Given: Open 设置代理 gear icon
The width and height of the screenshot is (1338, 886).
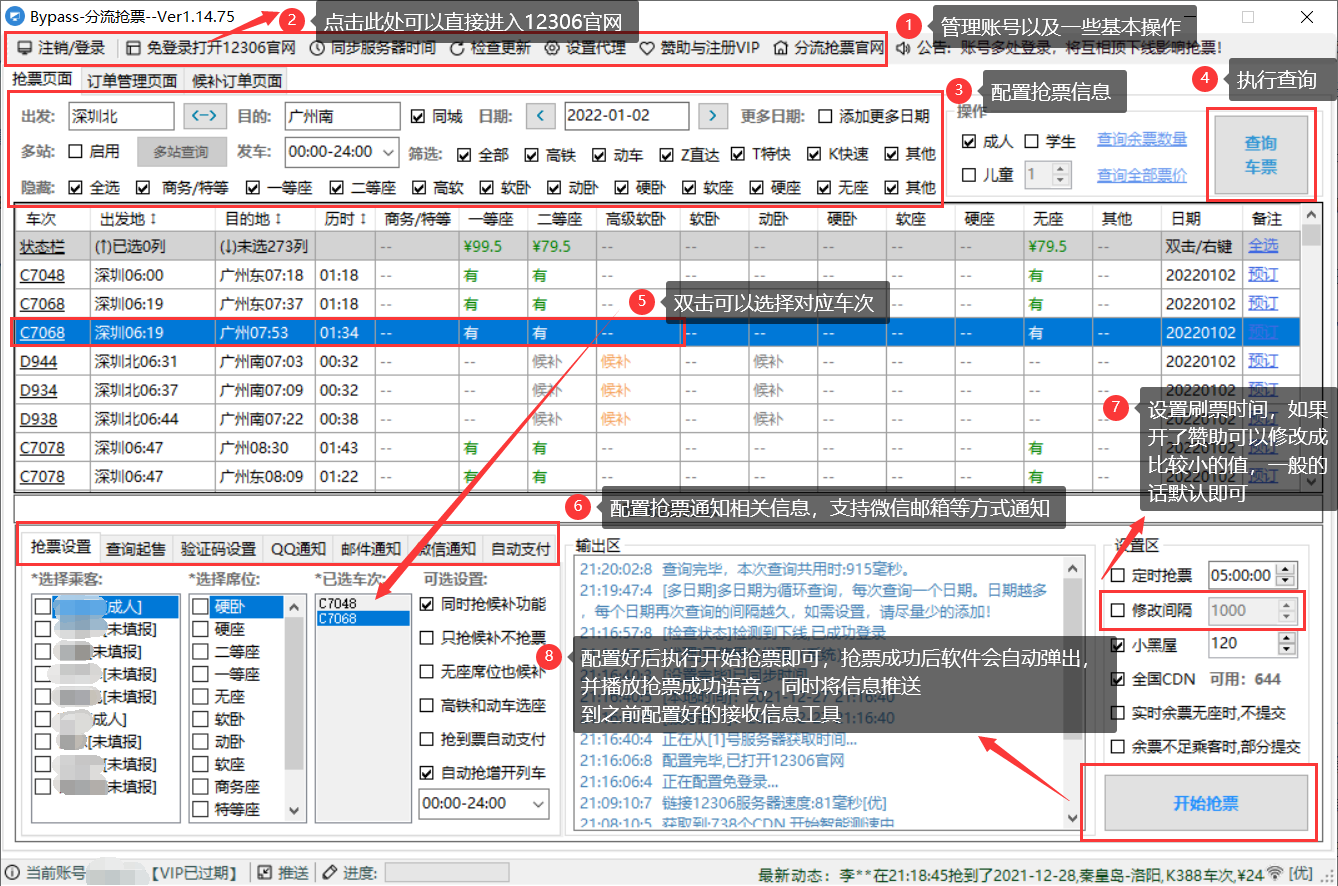Looking at the screenshot, I should 552,48.
